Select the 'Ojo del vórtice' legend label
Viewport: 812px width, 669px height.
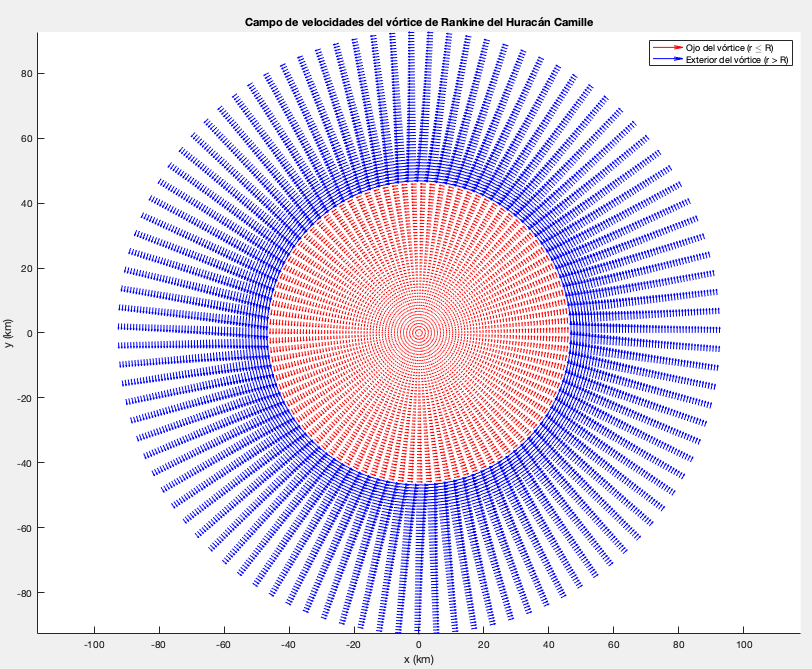tap(729, 47)
